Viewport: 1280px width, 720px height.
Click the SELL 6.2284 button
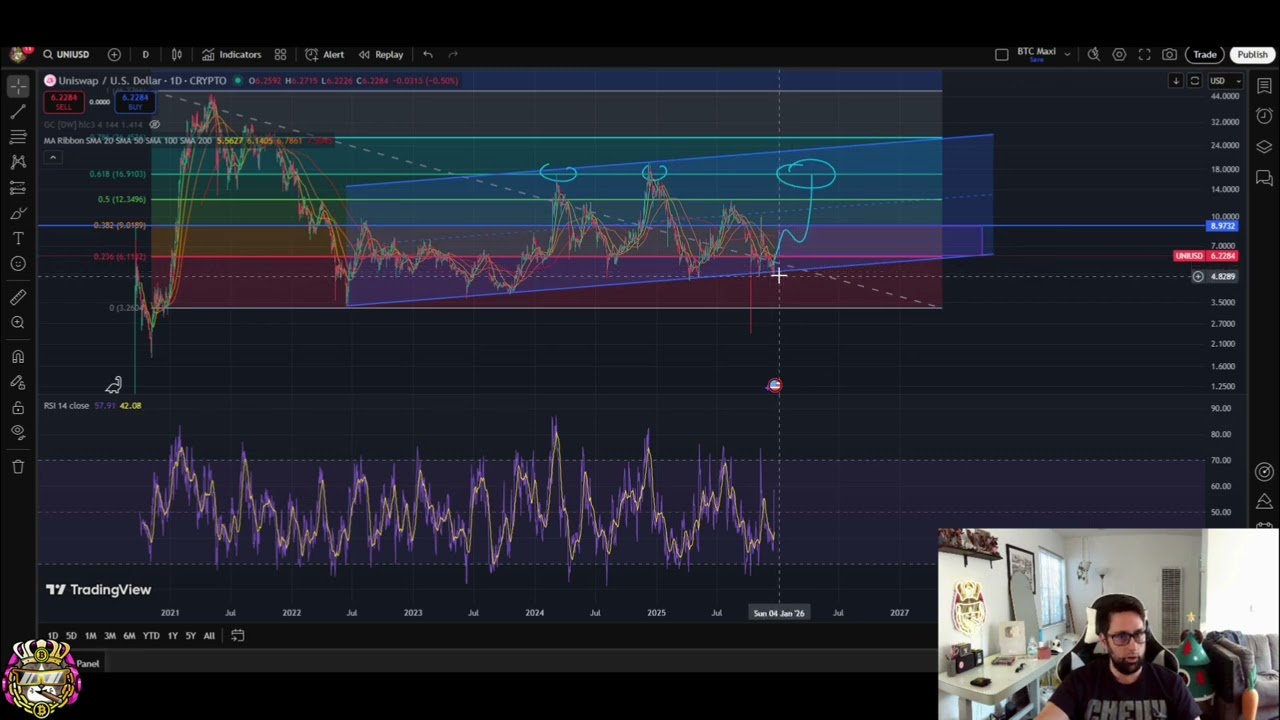(64, 101)
